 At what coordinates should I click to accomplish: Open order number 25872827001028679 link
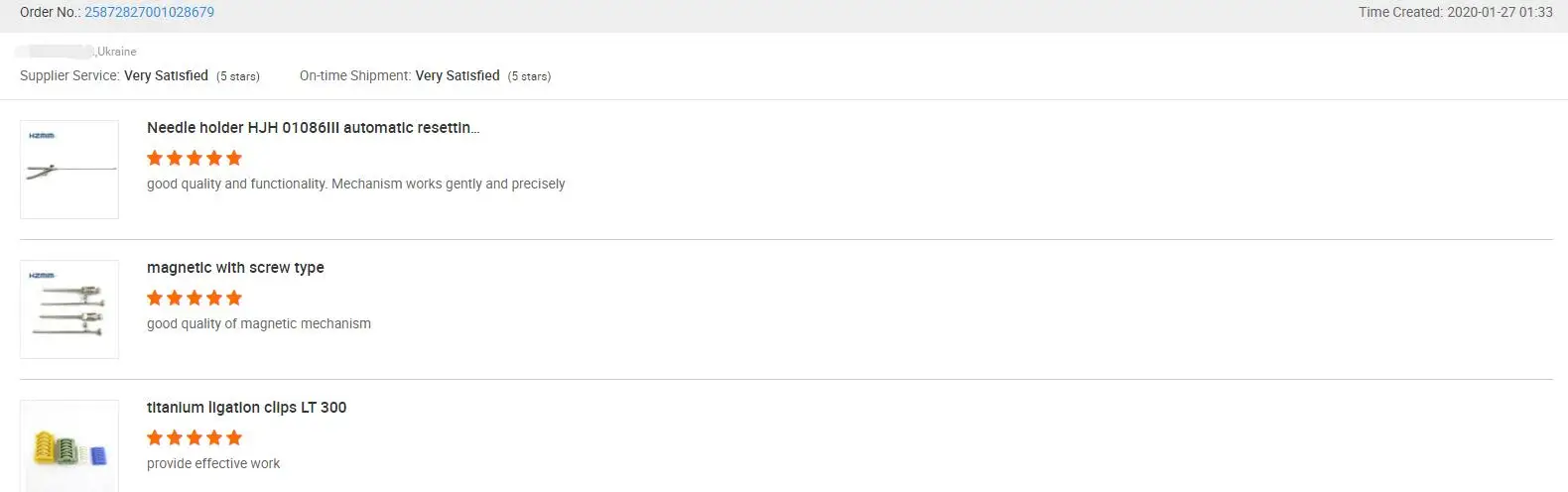(149, 13)
